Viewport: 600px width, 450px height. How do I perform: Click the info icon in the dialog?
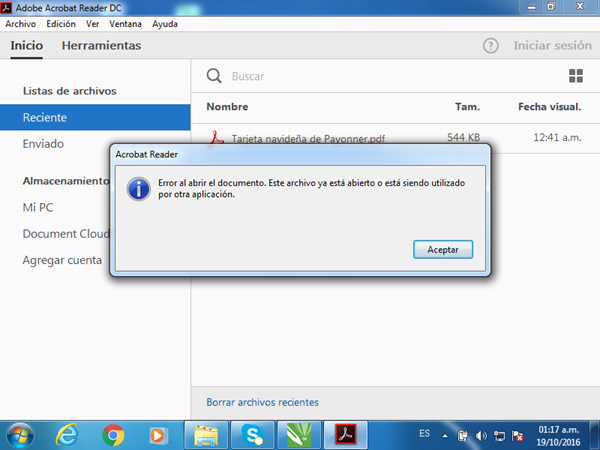click(x=139, y=189)
